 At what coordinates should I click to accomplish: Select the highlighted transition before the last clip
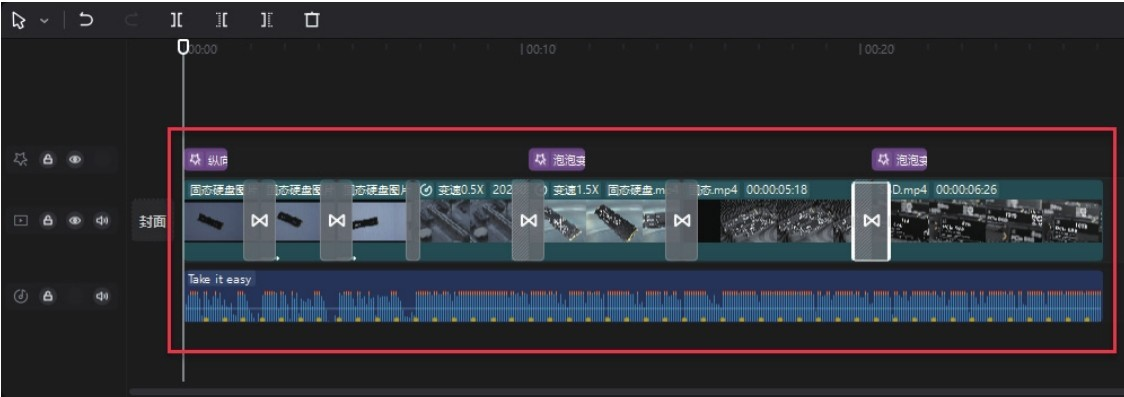pyautogui.click(x=871, y=221)
